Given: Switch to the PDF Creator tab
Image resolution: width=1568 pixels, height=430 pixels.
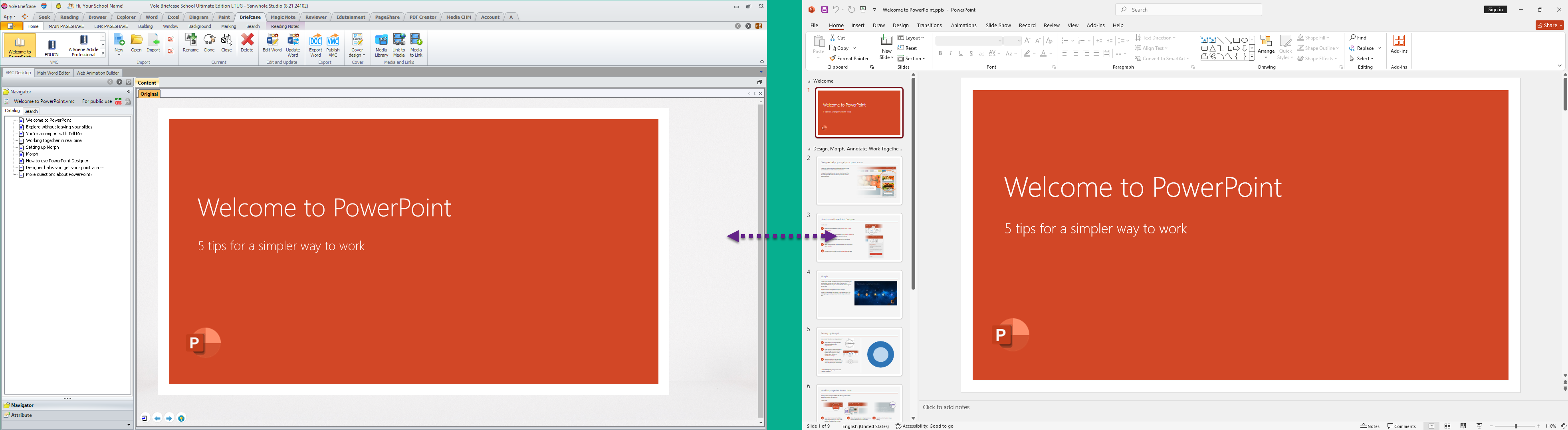Looking at the screenshot, I should point(423,17).
